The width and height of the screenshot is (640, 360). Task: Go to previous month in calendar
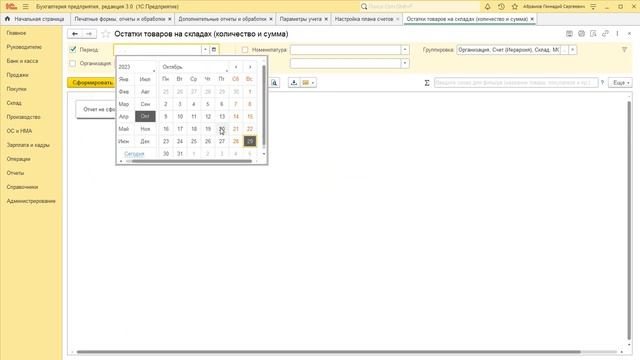click(236, 67)
